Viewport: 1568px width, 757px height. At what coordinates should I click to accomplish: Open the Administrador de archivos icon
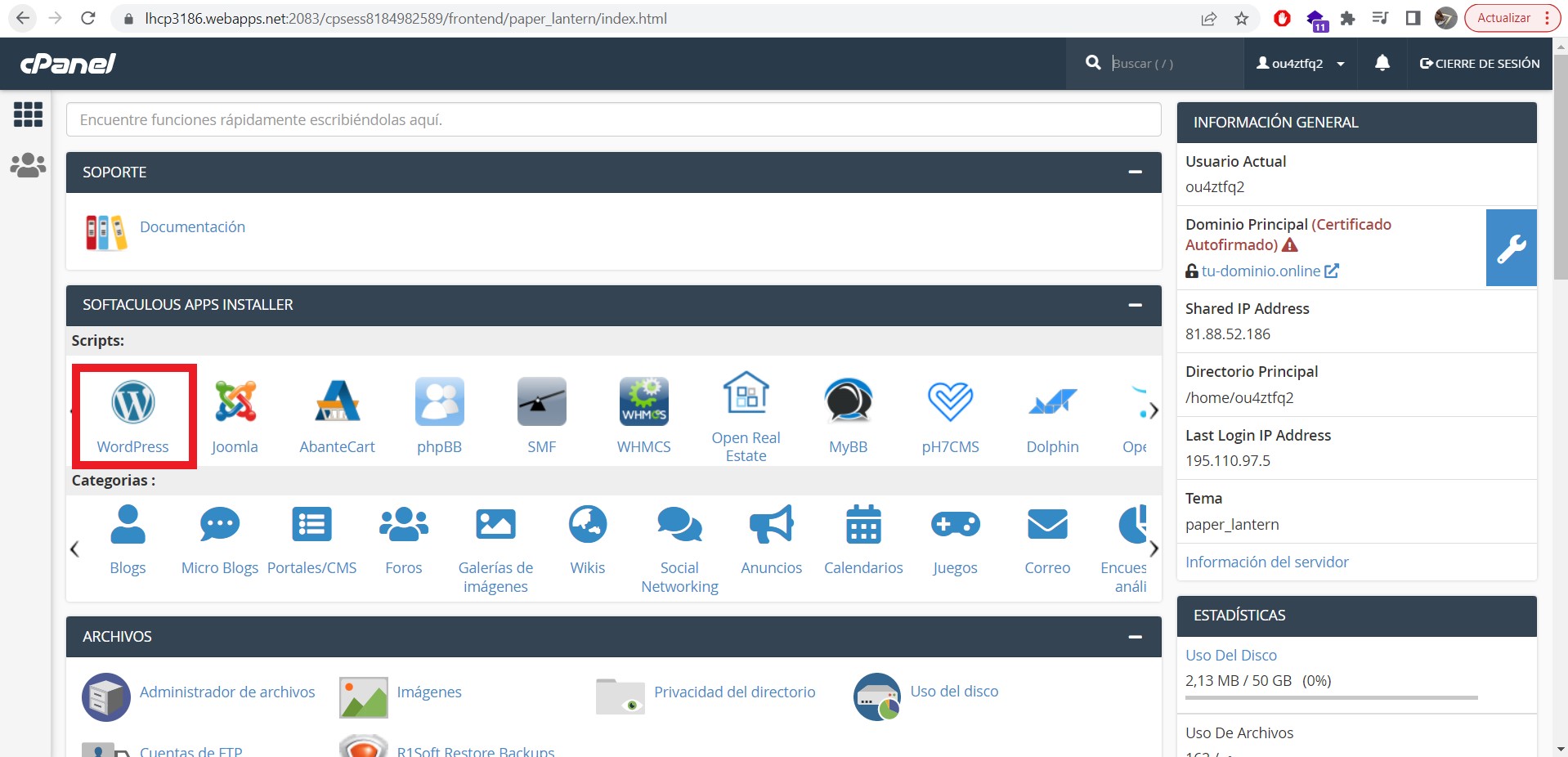tap(106, 697)
